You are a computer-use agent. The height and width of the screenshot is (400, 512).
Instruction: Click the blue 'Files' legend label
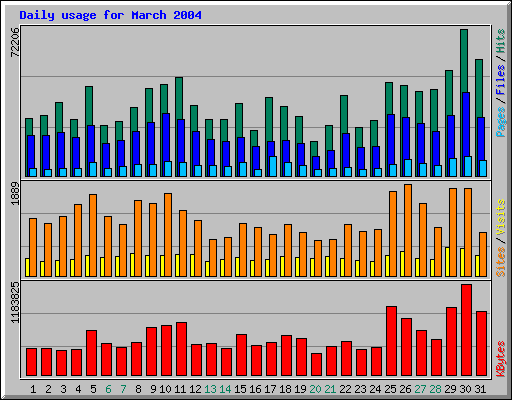tap(501, 80)
